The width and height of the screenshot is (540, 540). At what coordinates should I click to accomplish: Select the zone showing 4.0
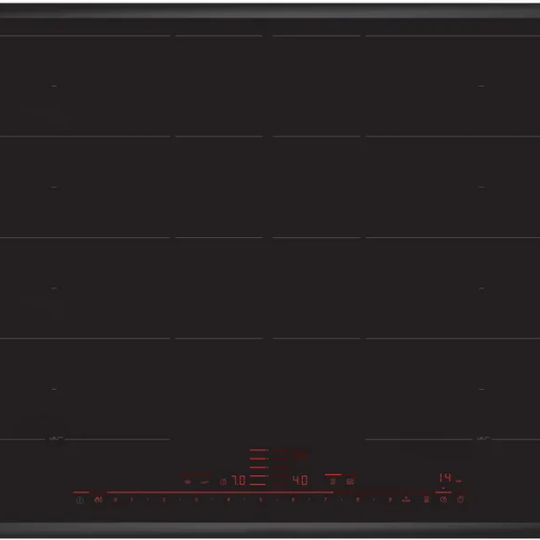coord(300,480)
